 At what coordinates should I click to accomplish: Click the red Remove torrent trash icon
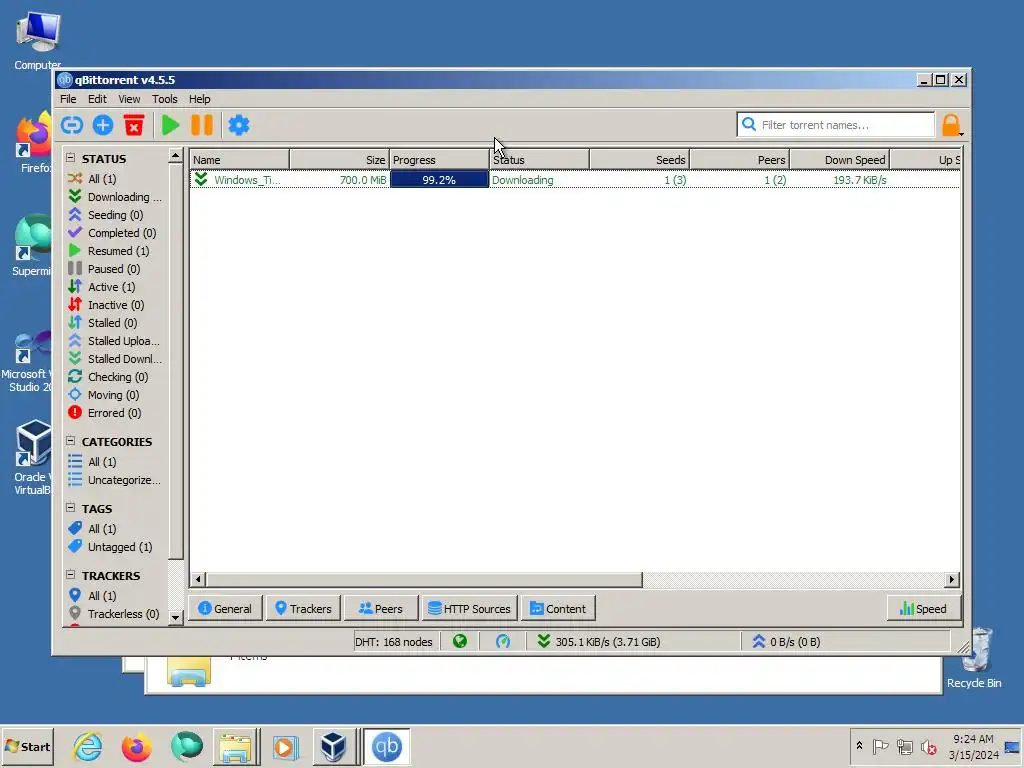click(134, 125)
